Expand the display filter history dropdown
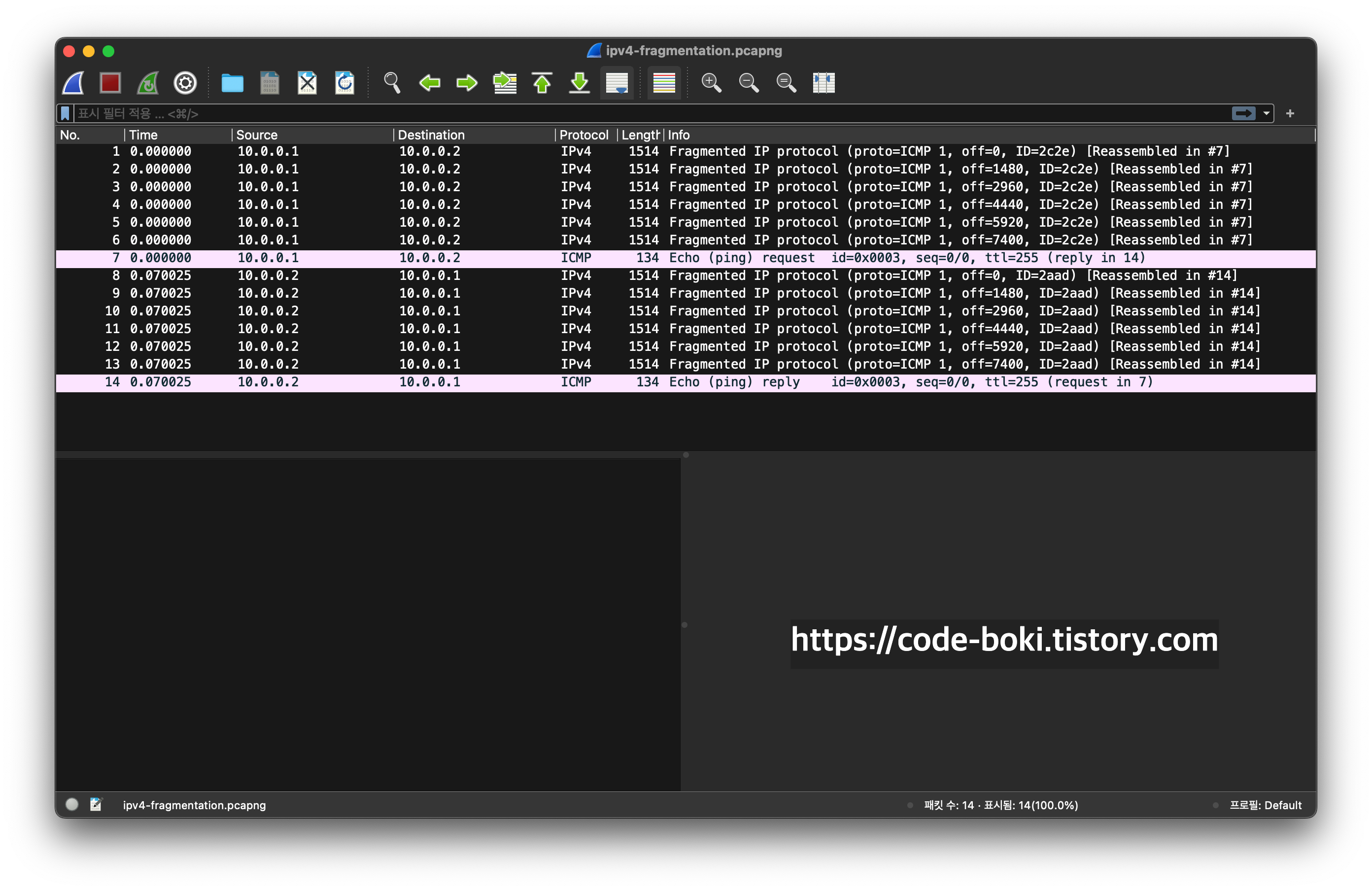The height and width of the screenshot is (891, 1372). pos(1266,113)
